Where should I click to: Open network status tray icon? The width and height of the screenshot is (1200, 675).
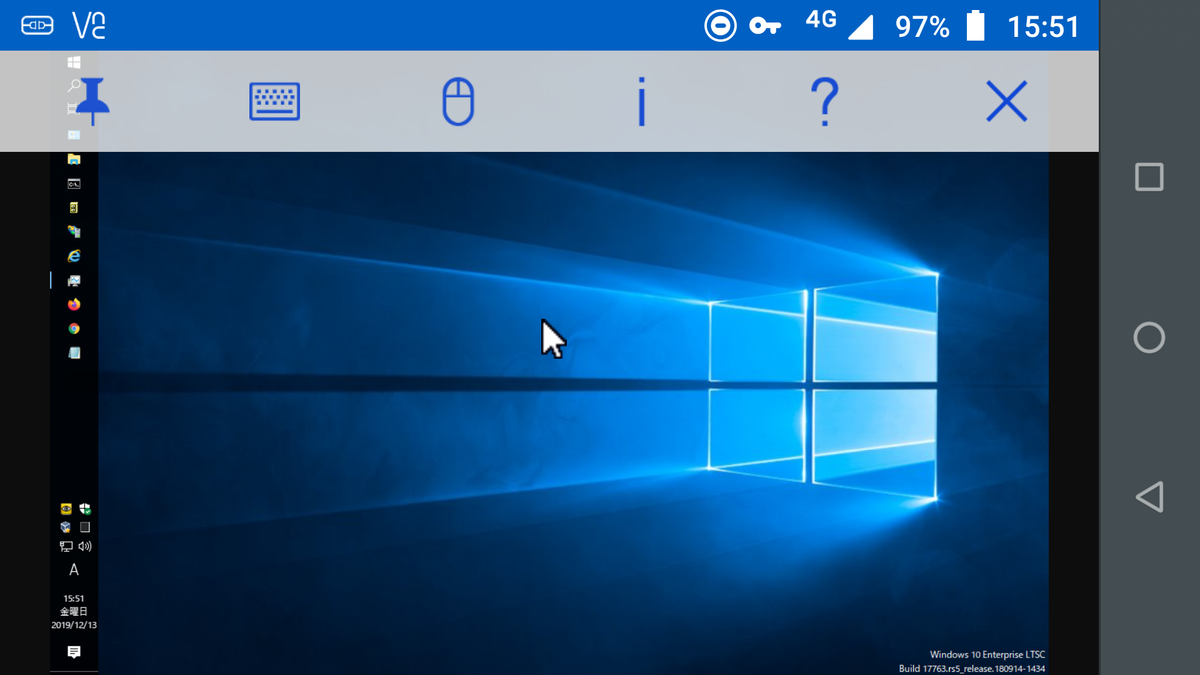pos(66,546)
